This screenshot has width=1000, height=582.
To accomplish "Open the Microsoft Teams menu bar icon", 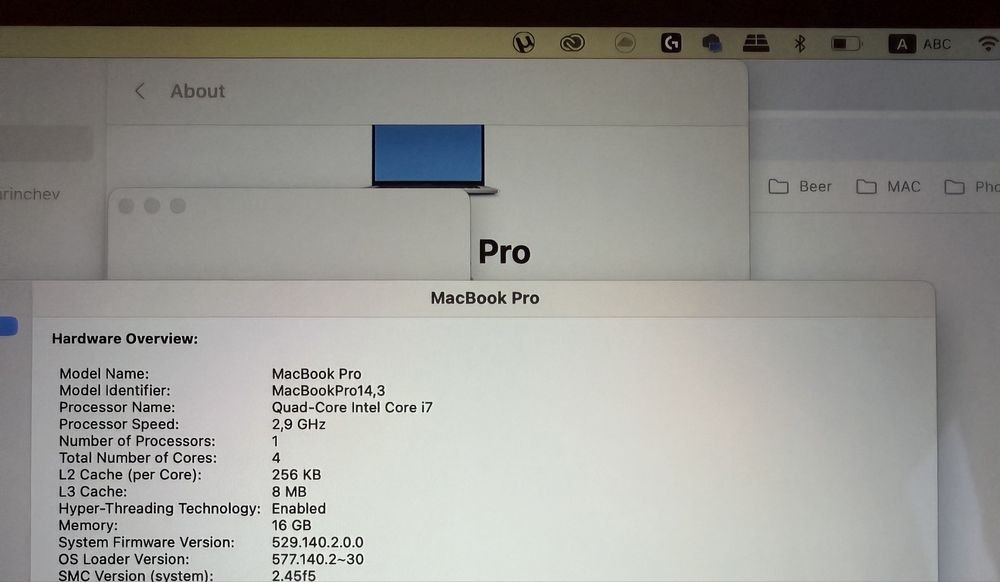I will coord(712,43).
